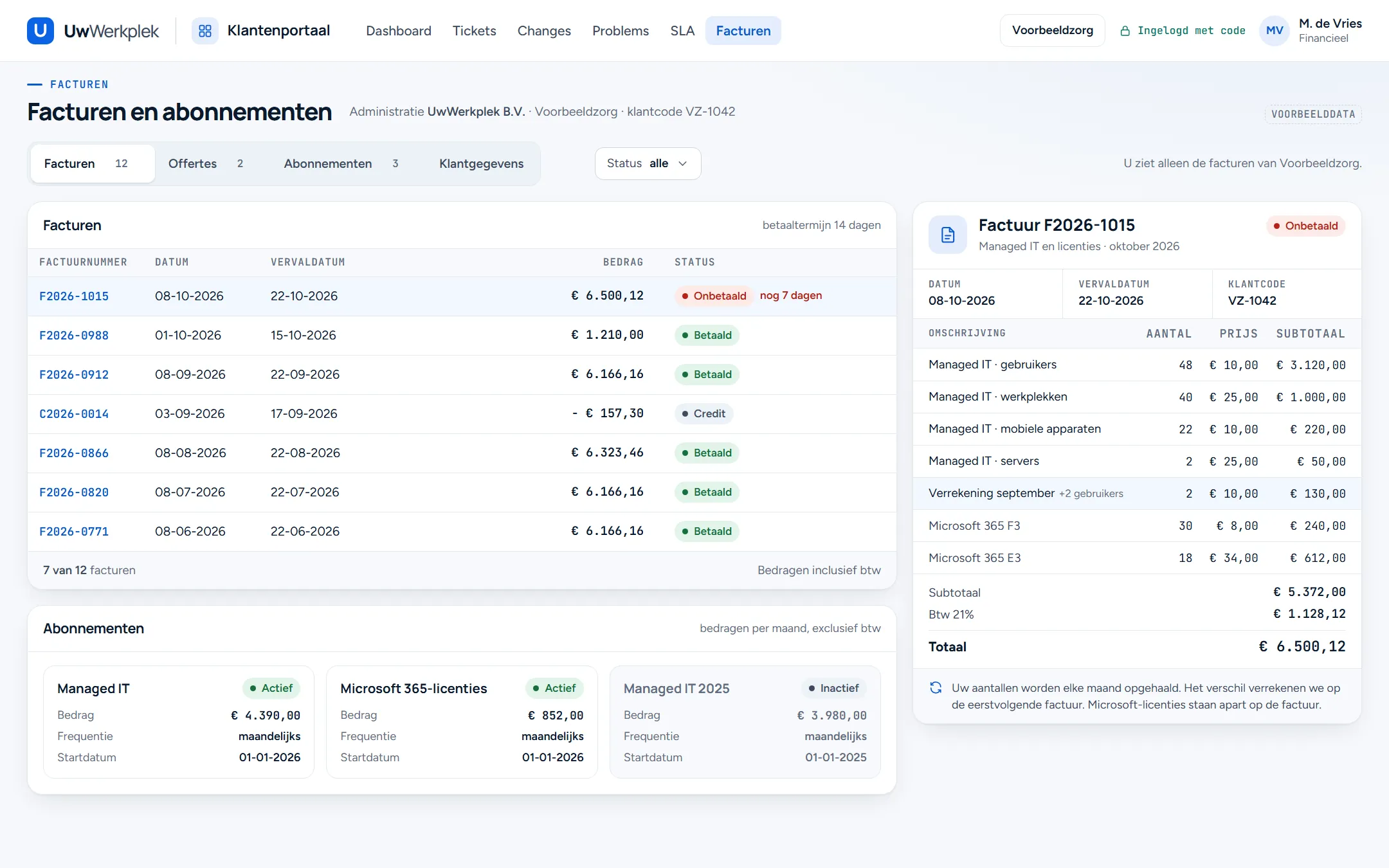Click the 'nog 7 dagen' text
1389x868 pixels.
click(x=791, y=295)
